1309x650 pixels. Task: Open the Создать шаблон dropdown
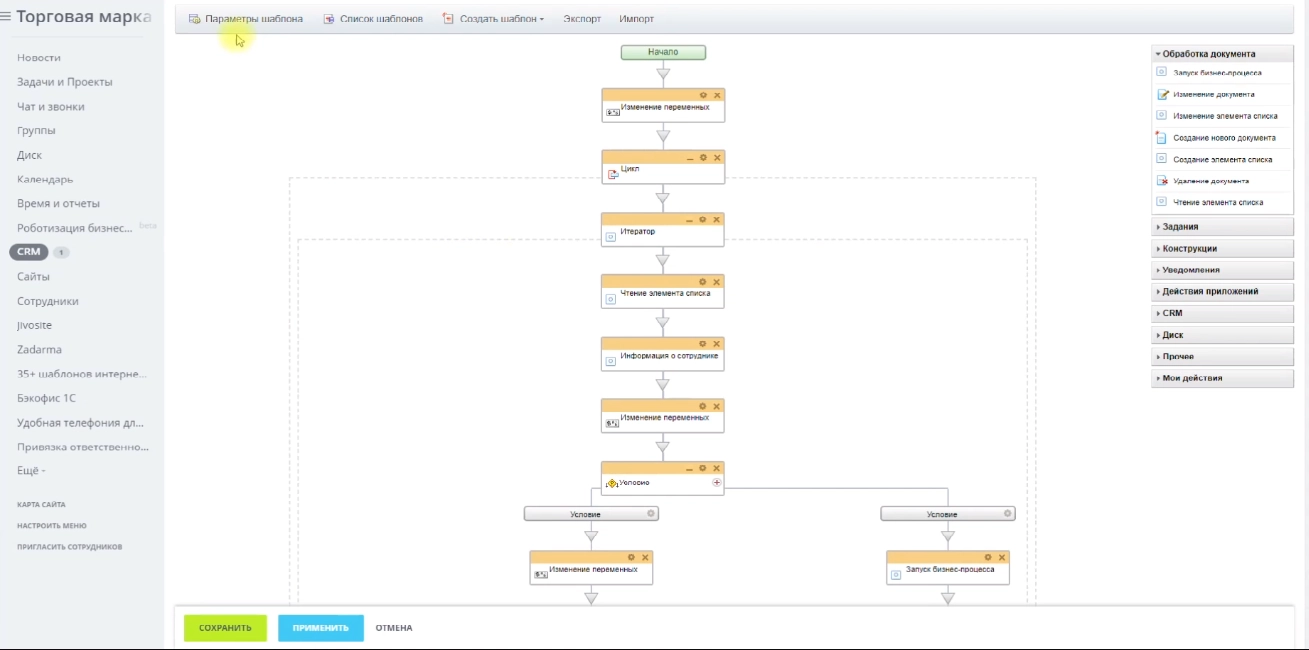click(494, 19)
